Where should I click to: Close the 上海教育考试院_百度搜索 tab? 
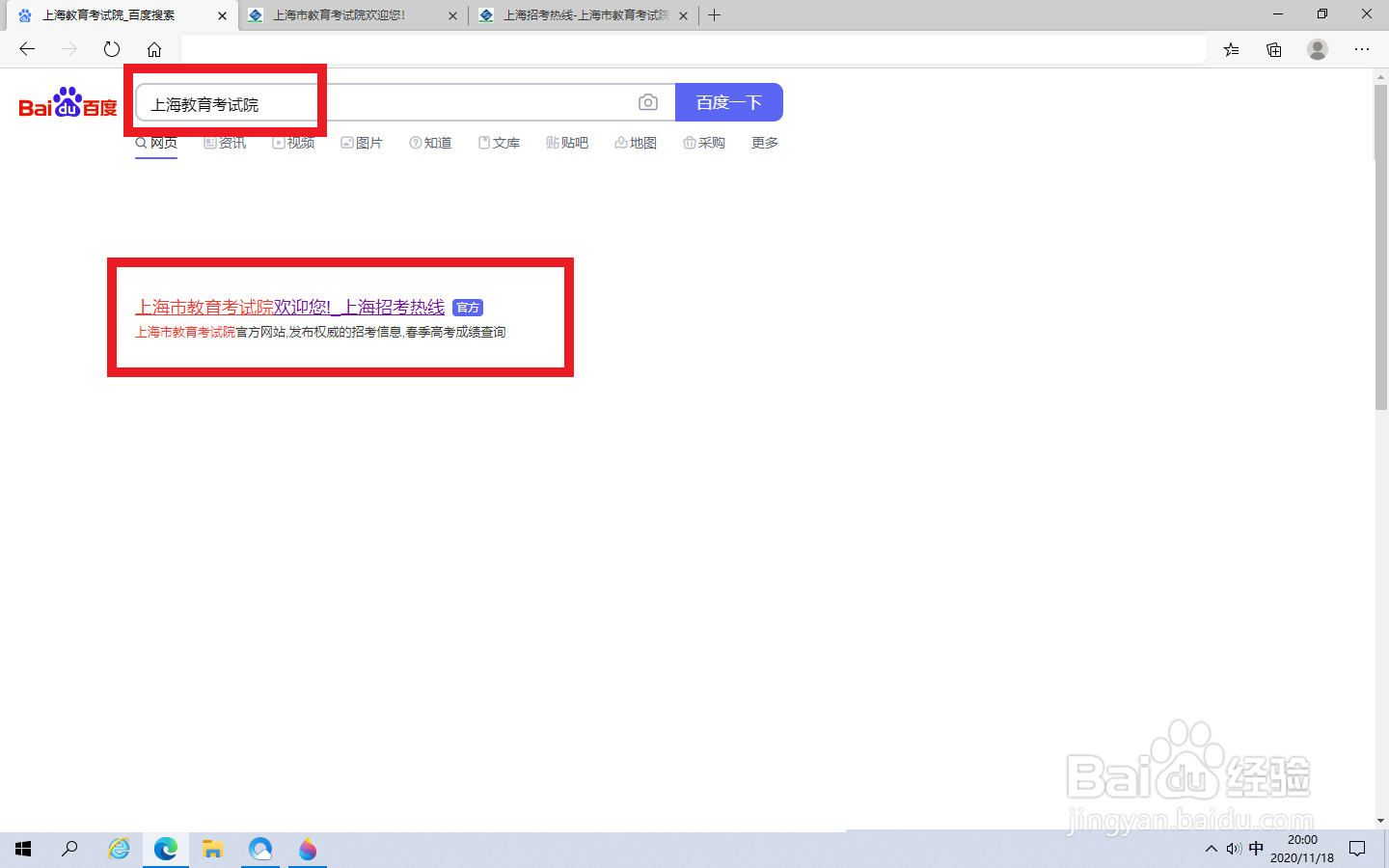(x=223, y=15)
